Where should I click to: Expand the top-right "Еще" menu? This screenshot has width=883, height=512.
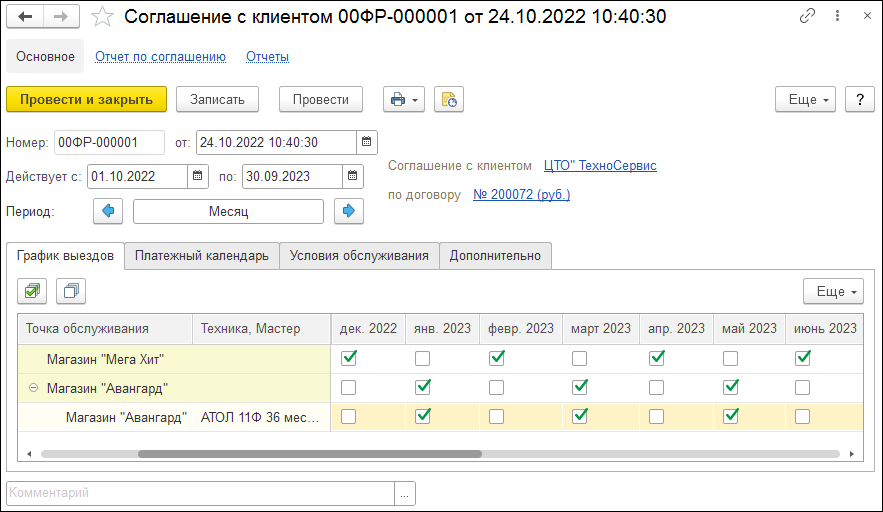pyautogui.click(x=809, y=99)
